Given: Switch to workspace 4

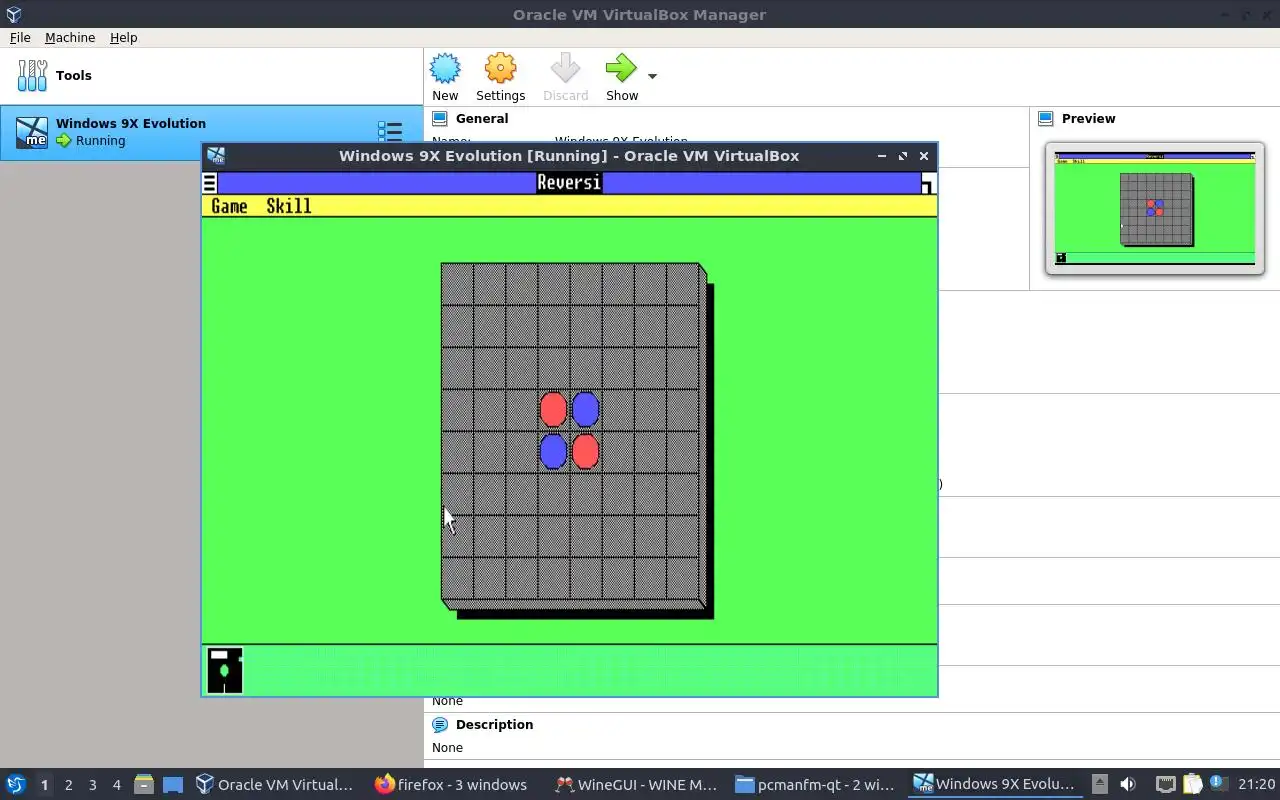Looking at the screenshot, I should [116, 785].
